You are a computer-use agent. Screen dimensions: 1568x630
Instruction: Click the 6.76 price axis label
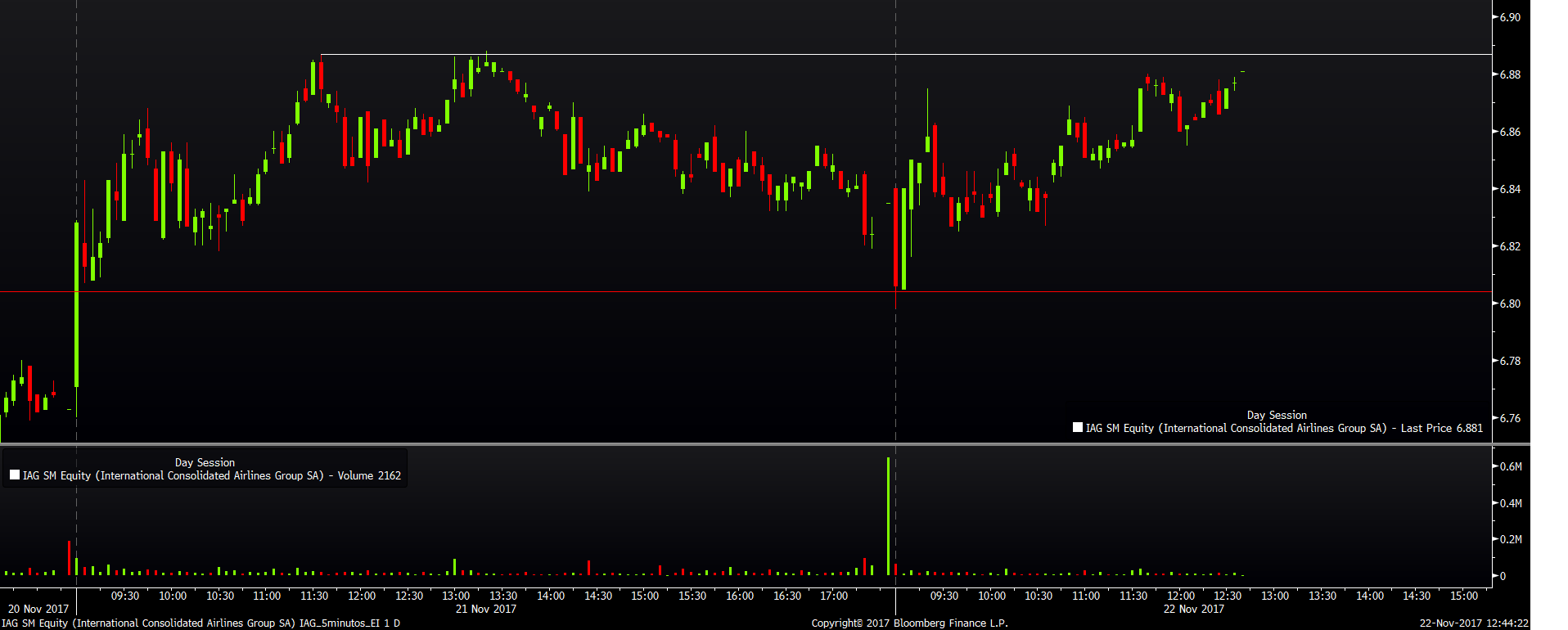click(x=1510, y=418)
